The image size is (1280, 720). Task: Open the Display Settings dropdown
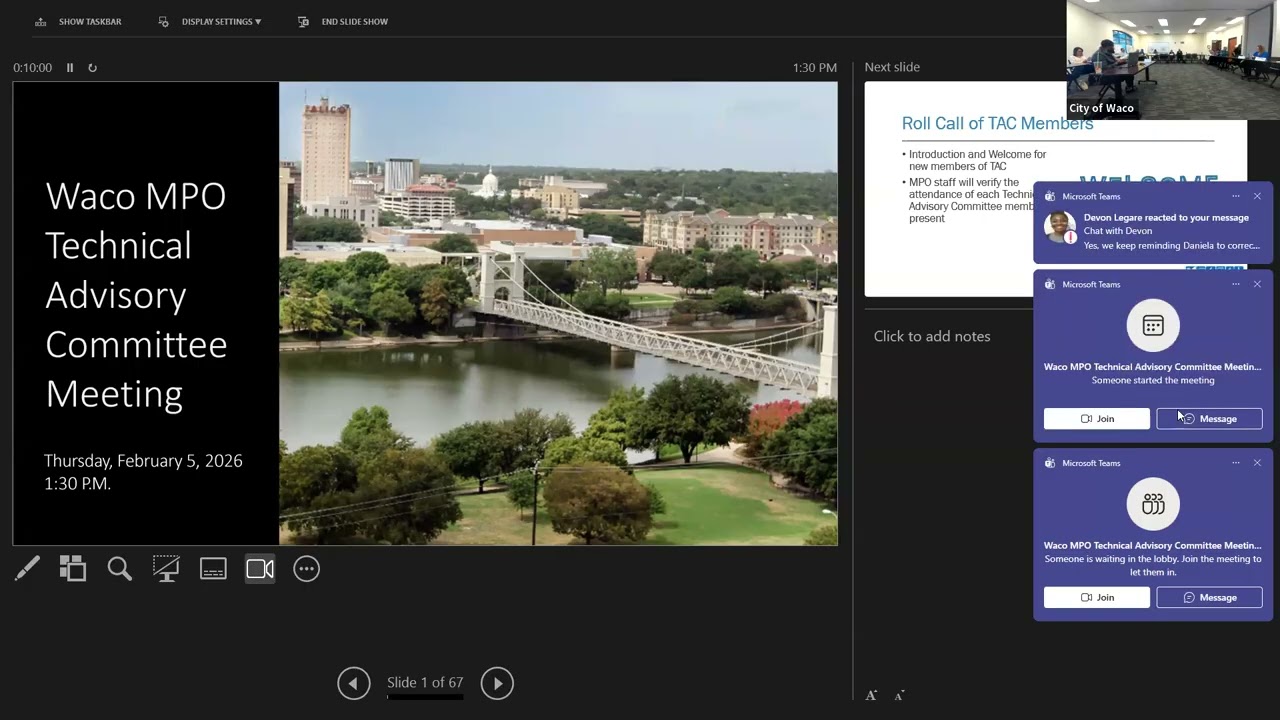point(210,21)
